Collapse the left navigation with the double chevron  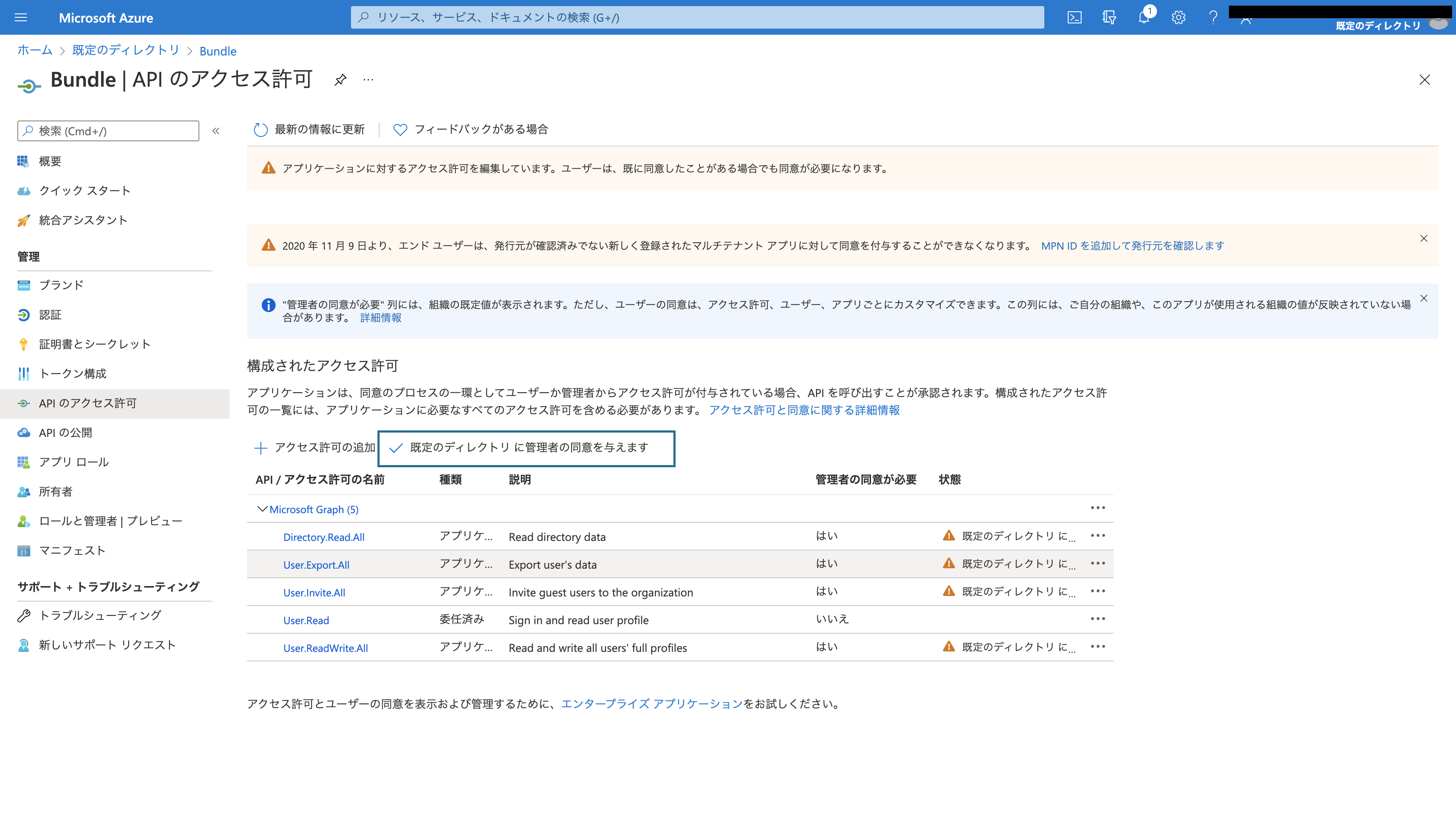tap(216, 130)
